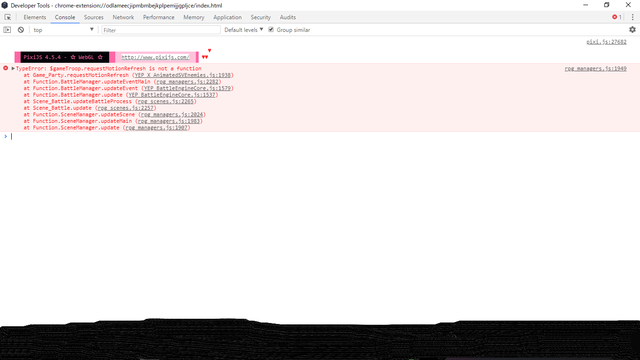Open the rpg_managers.js:1907 link
The image size is (640, 360).
(x=156, y=127)
